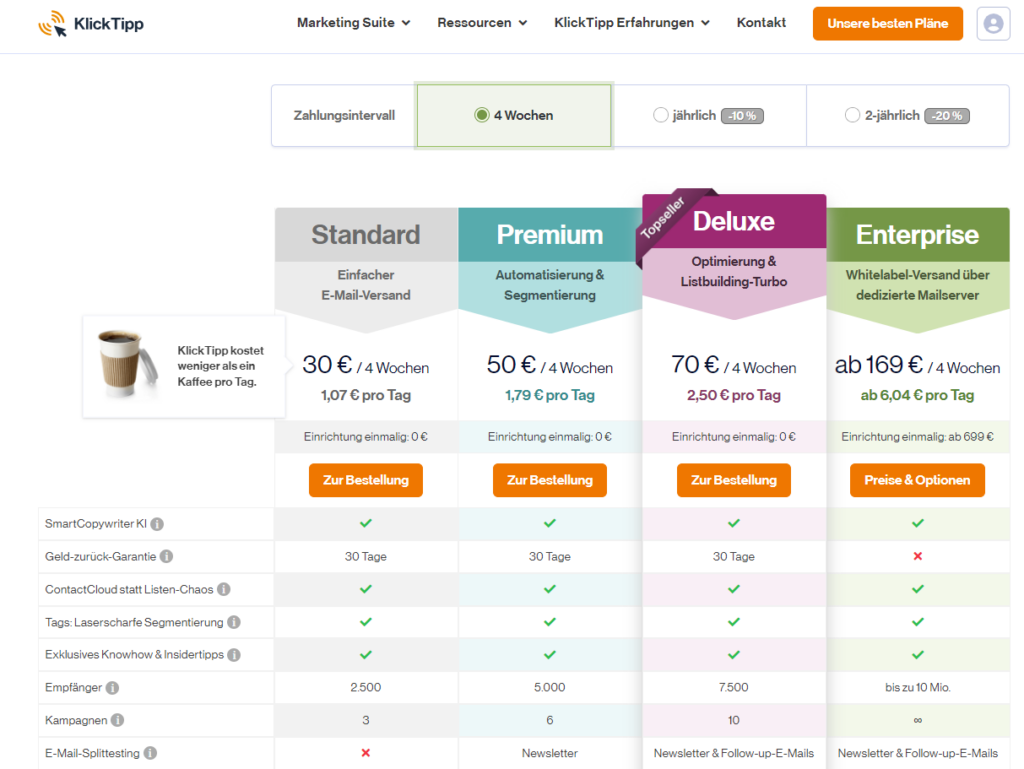This screenshot has width=1024, height=769.
Task: Open the Kontakt page
Action: 761,23
